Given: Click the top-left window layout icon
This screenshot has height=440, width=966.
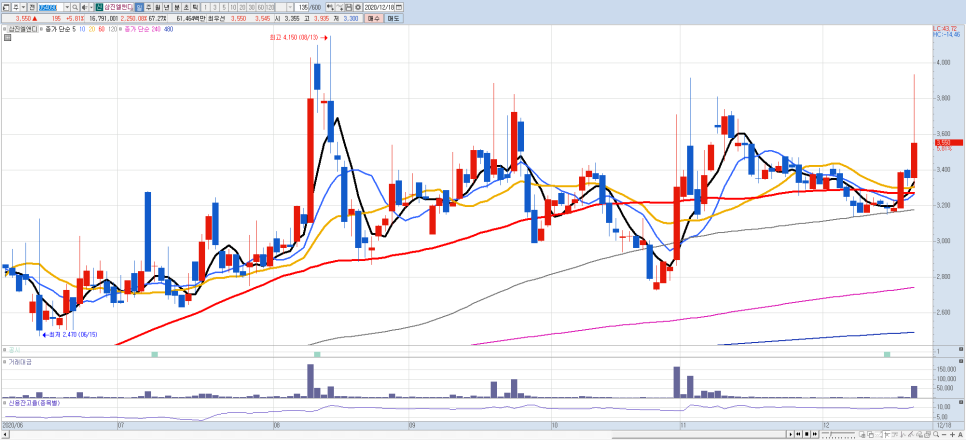Looking at the screenshot, I should (x=5, y=7).
